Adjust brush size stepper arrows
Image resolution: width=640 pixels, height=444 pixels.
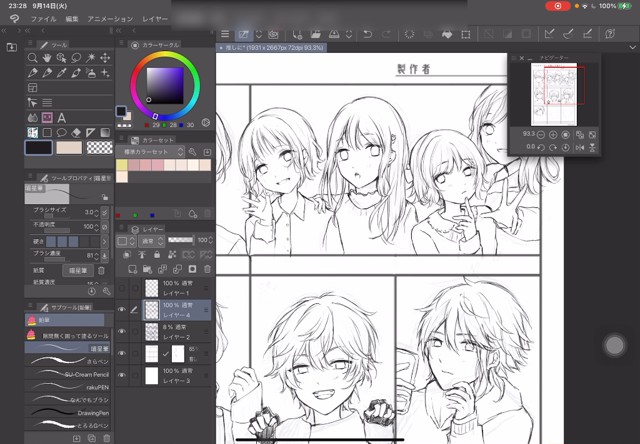coord(96,213)
